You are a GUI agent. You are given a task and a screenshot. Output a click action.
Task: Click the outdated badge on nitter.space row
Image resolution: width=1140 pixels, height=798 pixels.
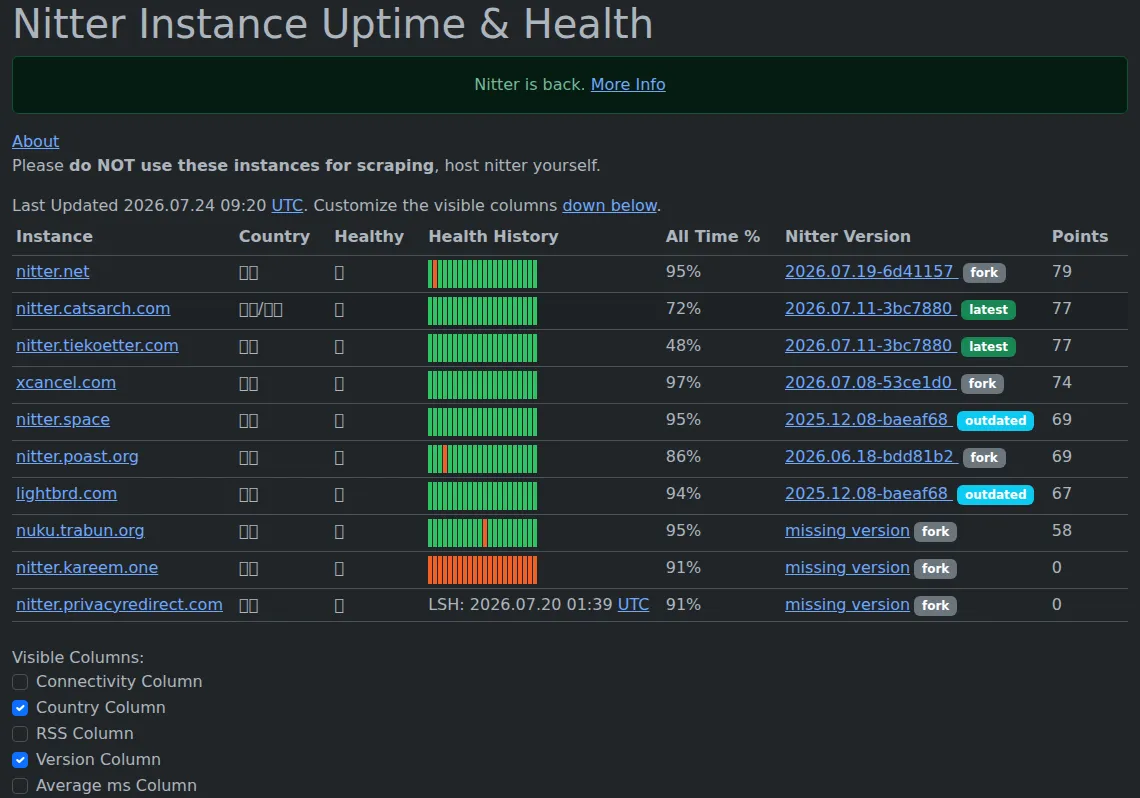(995, 421)
